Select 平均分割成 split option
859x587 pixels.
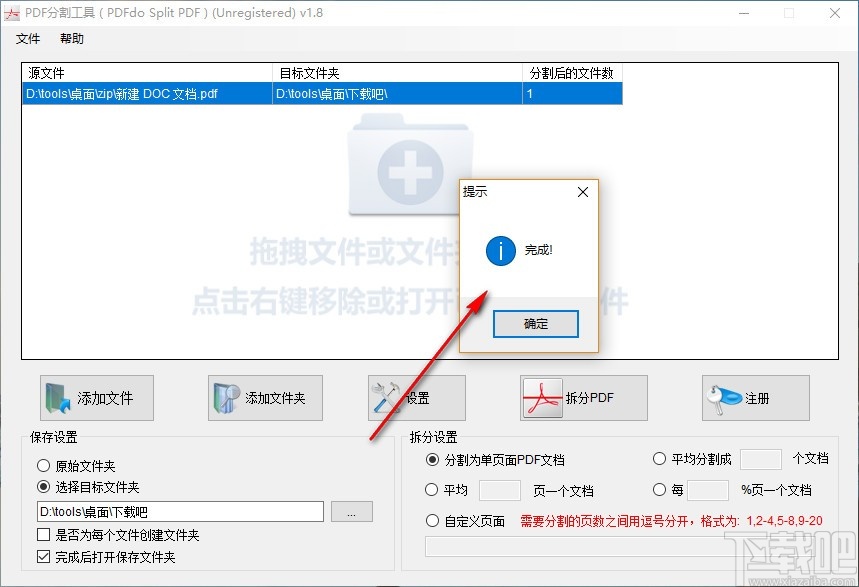point(660,459)
